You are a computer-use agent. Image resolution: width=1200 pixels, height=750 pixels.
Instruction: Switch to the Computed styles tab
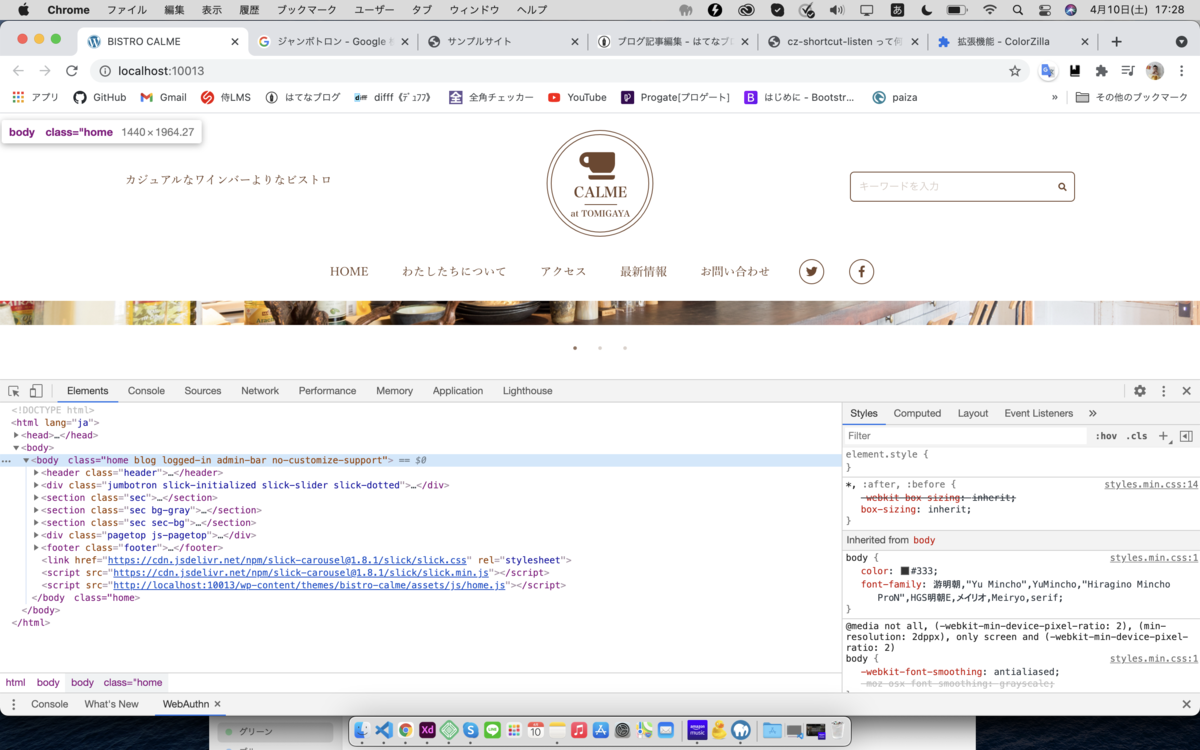tap(917, 413)
